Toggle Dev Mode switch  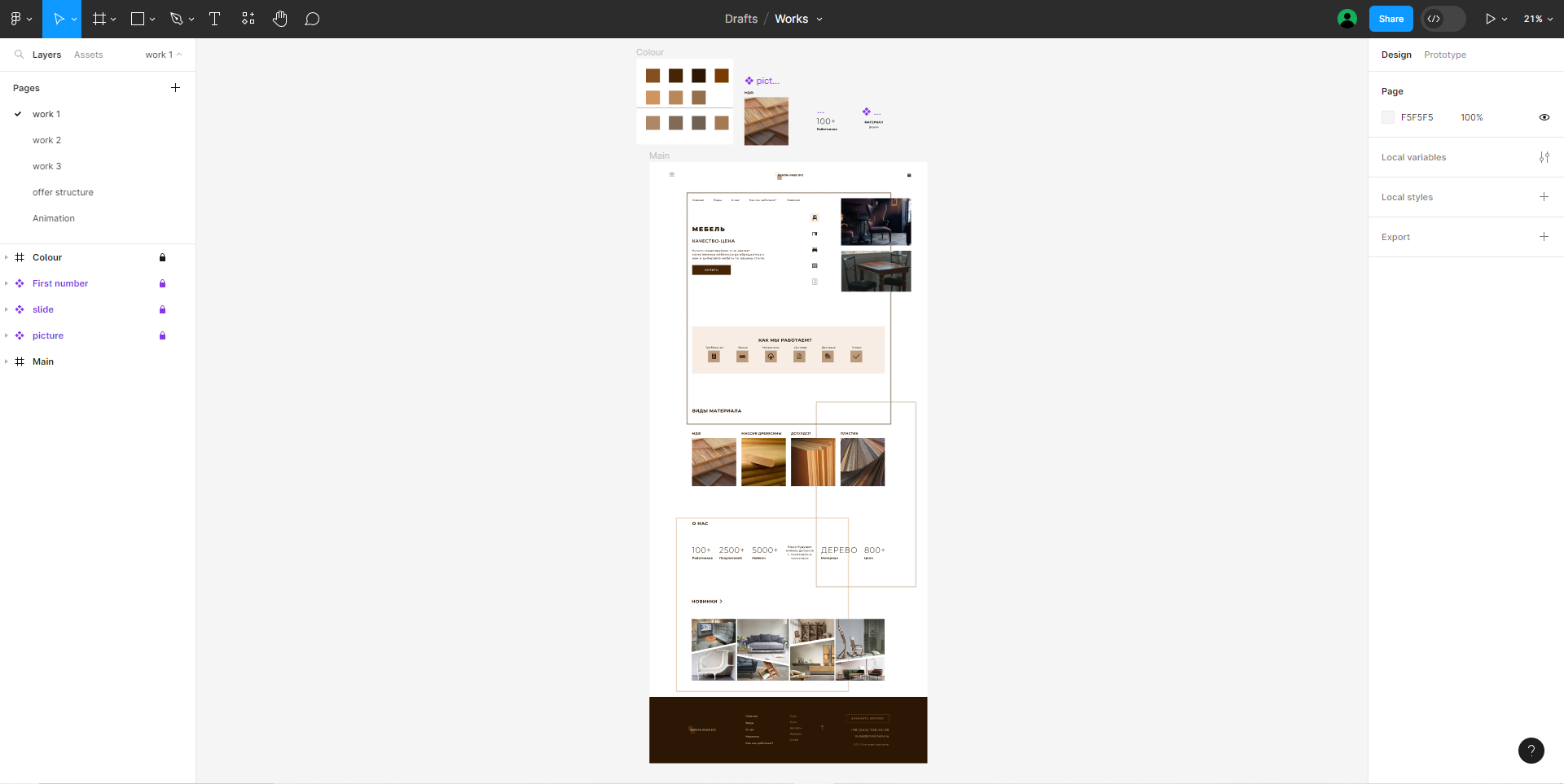pos(1443,19)
